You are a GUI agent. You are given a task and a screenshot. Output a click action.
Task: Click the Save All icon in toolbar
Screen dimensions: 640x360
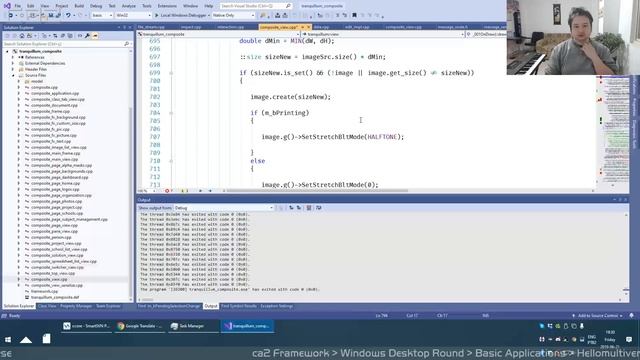coord(58,15)
